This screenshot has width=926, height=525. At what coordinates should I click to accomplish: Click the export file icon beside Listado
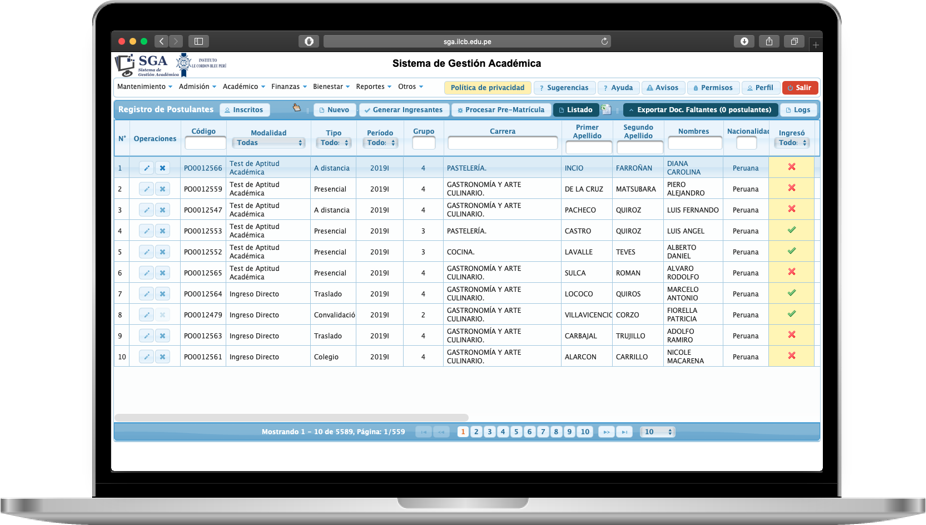(x=607, y=110)
